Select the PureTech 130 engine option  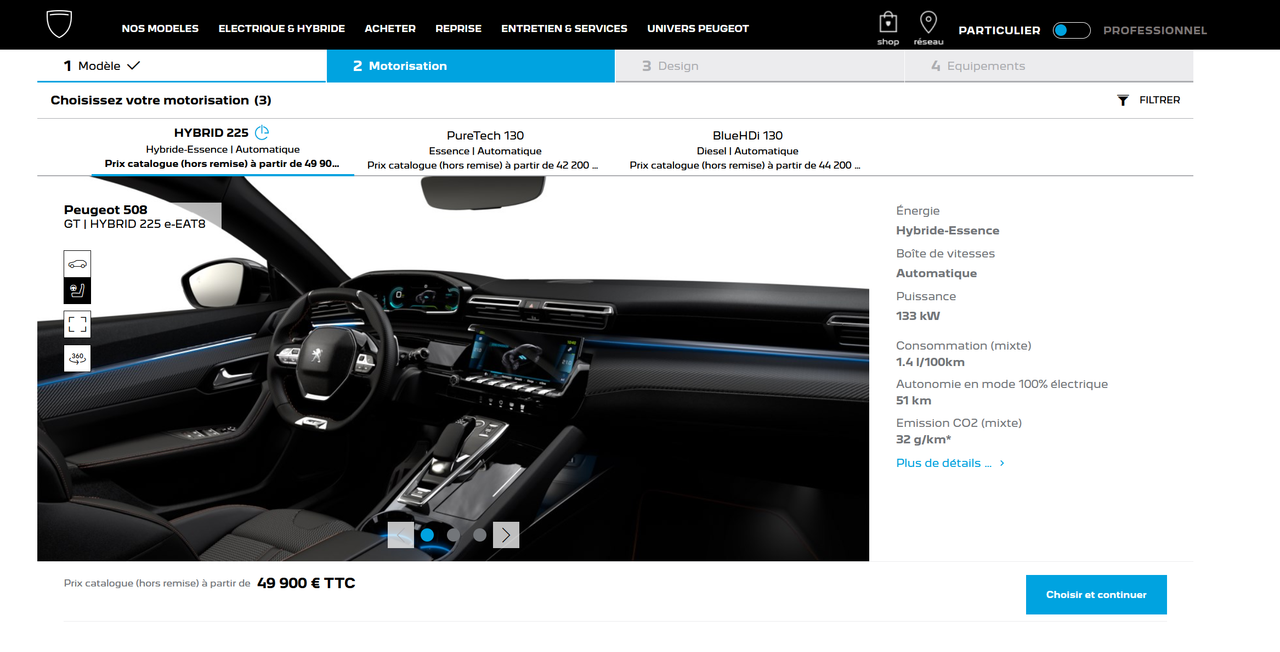coord(485,149)
